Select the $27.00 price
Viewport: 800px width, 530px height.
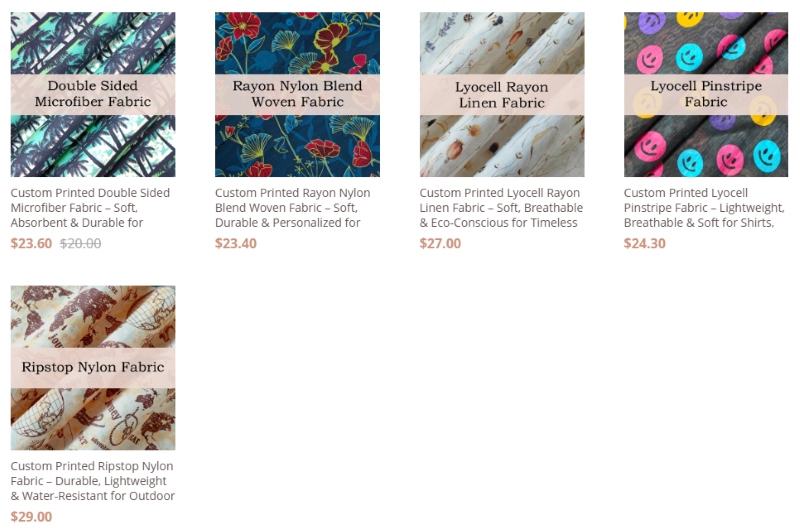pos(440,243)
